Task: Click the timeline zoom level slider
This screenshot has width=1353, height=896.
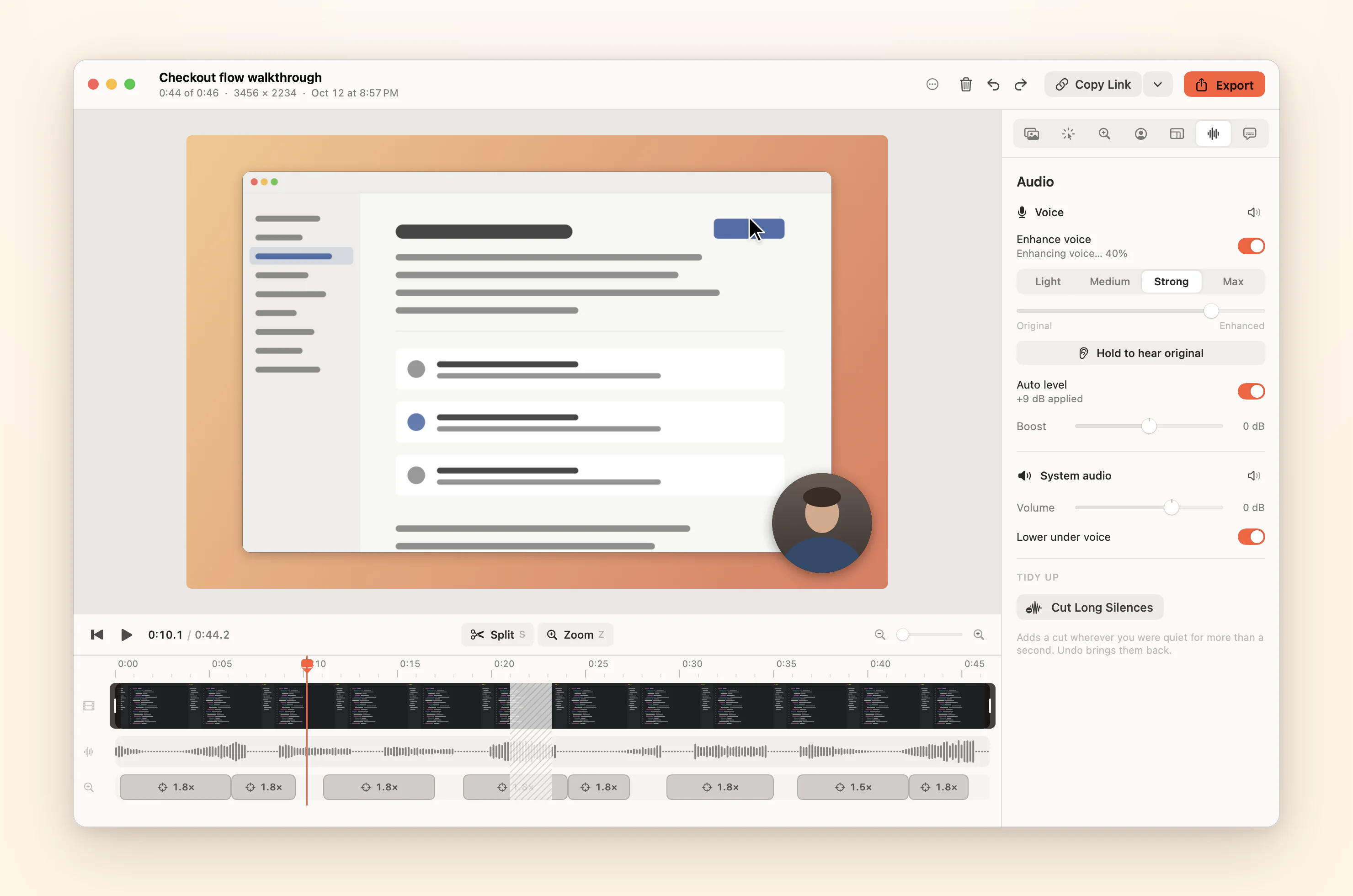Action: [x=929, y=635]
